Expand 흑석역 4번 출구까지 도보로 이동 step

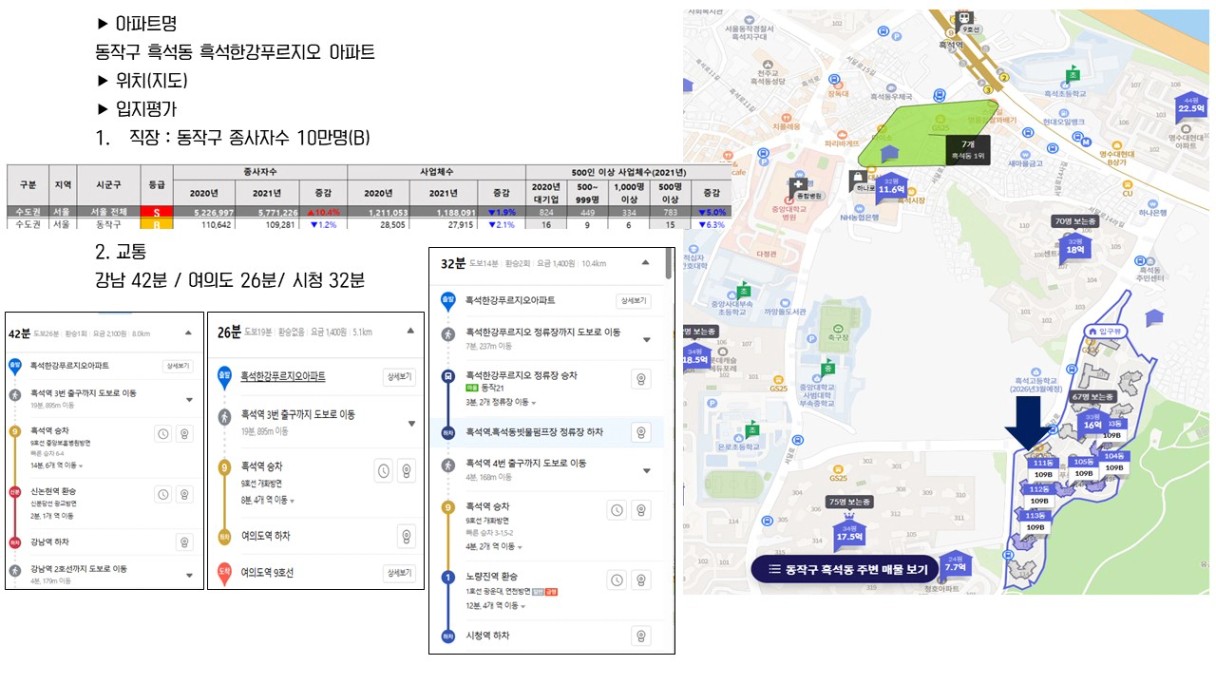[x=647, y=470]
